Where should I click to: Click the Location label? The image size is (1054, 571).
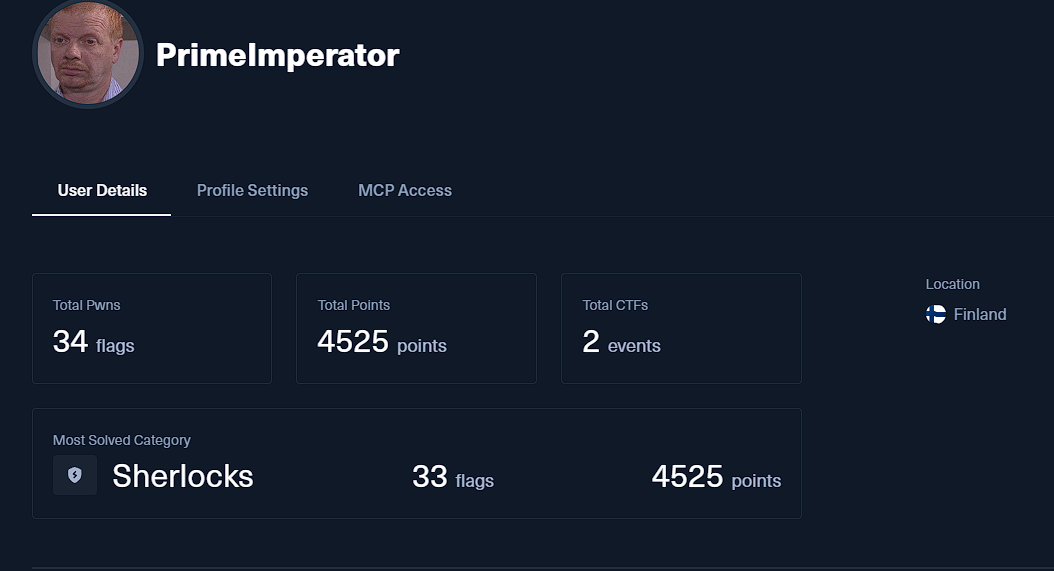point(953,284)
